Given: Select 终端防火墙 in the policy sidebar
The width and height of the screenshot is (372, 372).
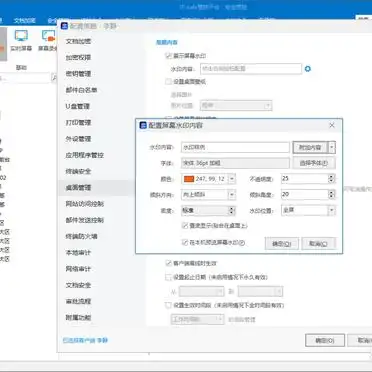Looking at the screenshot, I should (x=81, y=236).
